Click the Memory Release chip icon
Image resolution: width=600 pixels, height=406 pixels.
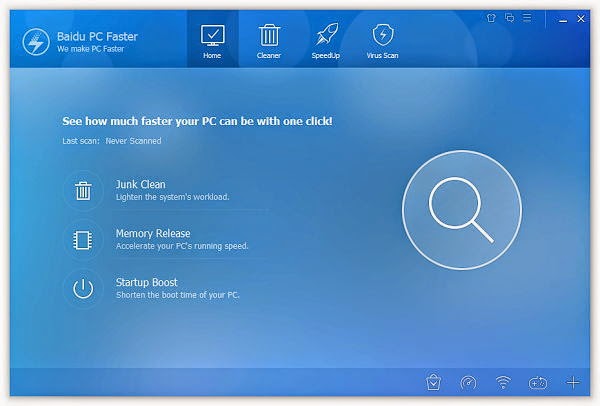coord(83,240)
